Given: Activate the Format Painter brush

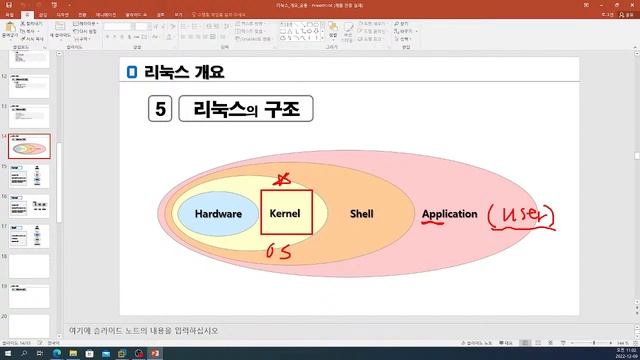Looking at the screenshot, I should click(32, 39).
